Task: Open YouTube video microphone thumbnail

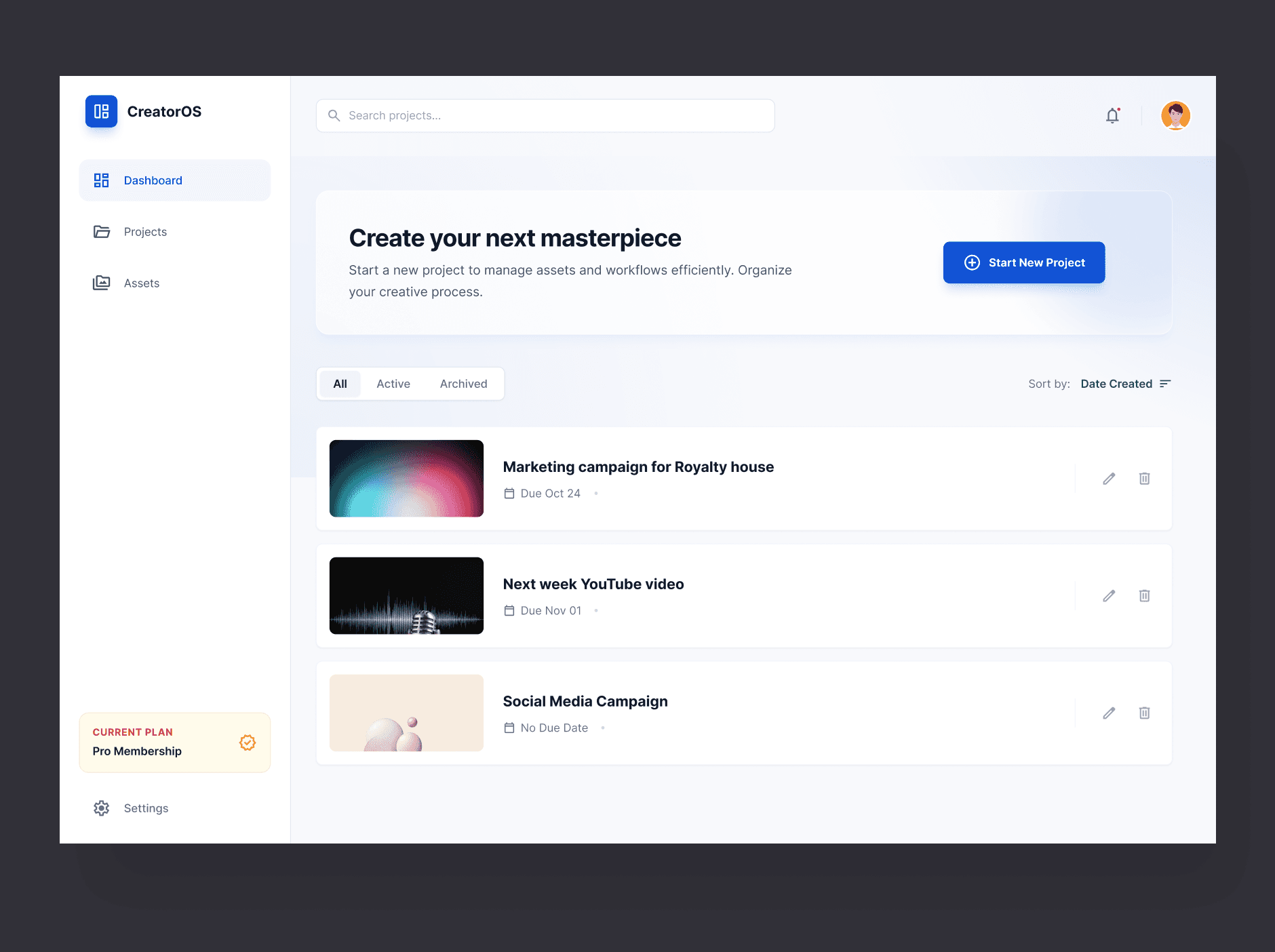Action: point(406,596)
